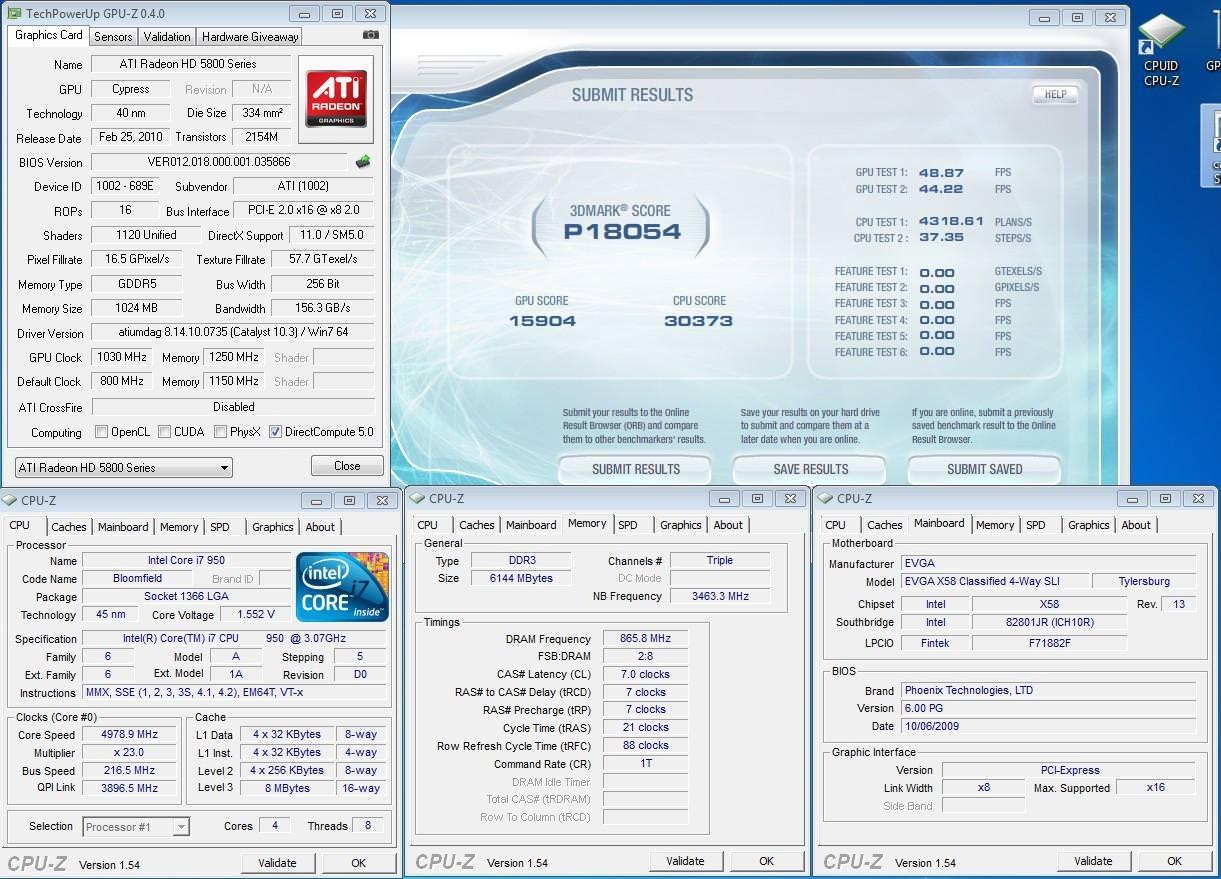
Task: Click the Multiplier x 23.0 value
Action: pyautogui.click(x=130, y=753)
